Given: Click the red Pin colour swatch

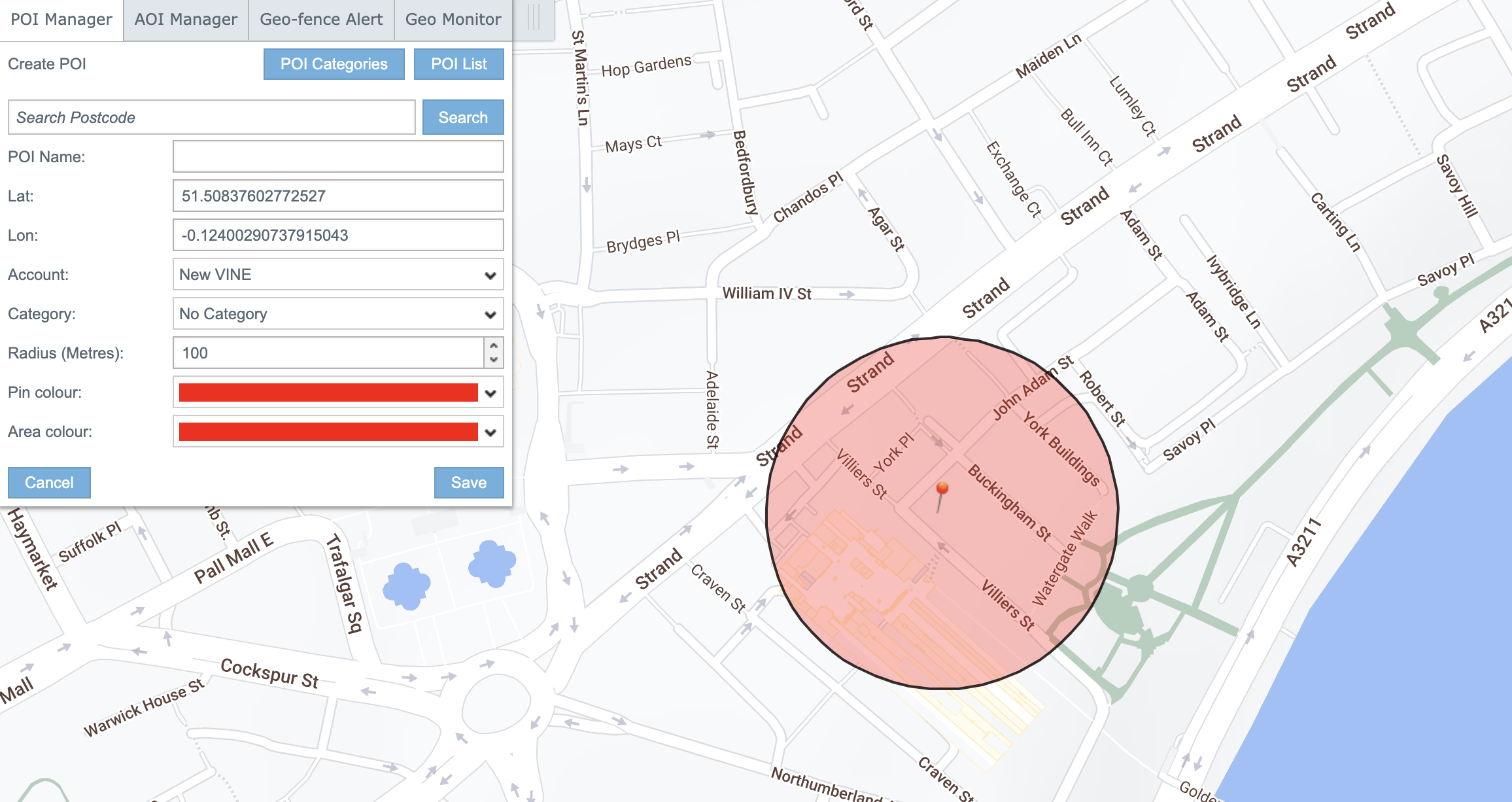Looking at the screenshot, I should [328, 392].
